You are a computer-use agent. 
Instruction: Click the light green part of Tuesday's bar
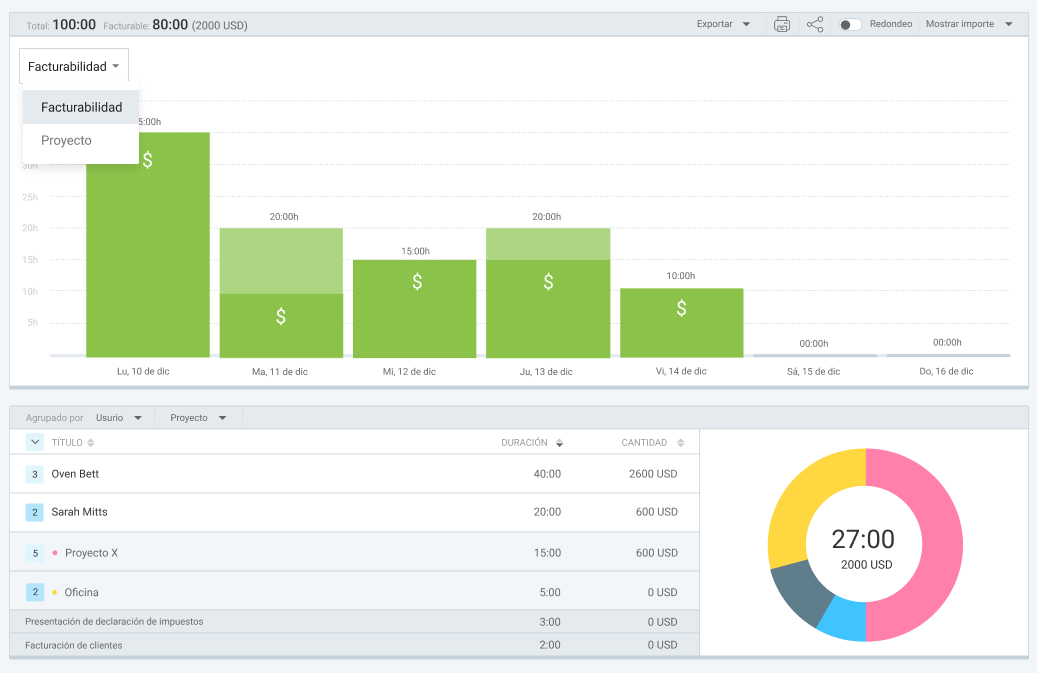tap(281, 261)
